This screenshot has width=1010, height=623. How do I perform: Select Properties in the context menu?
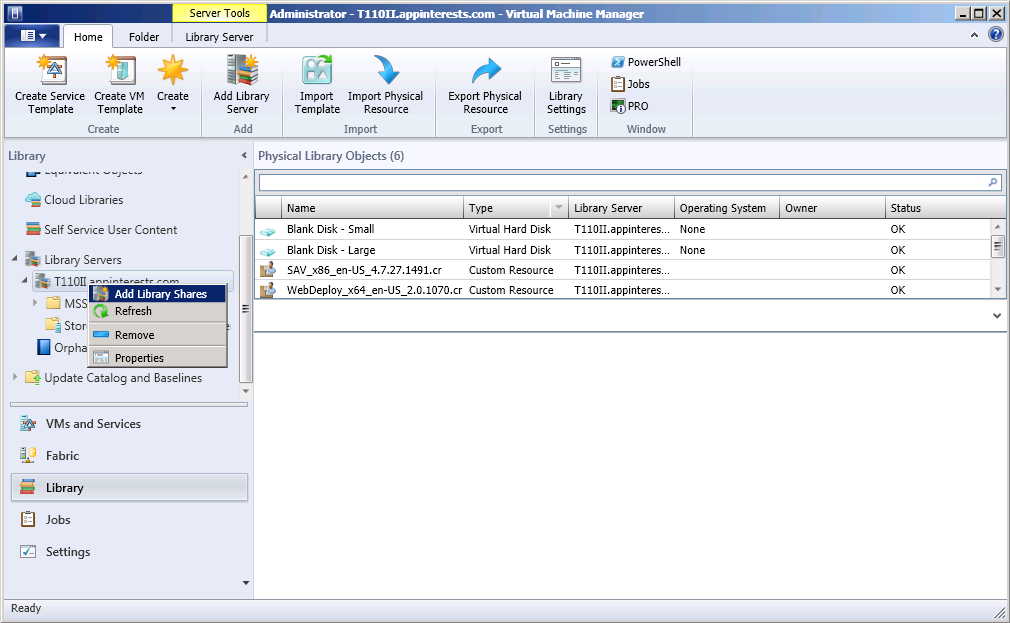[139, 358]
